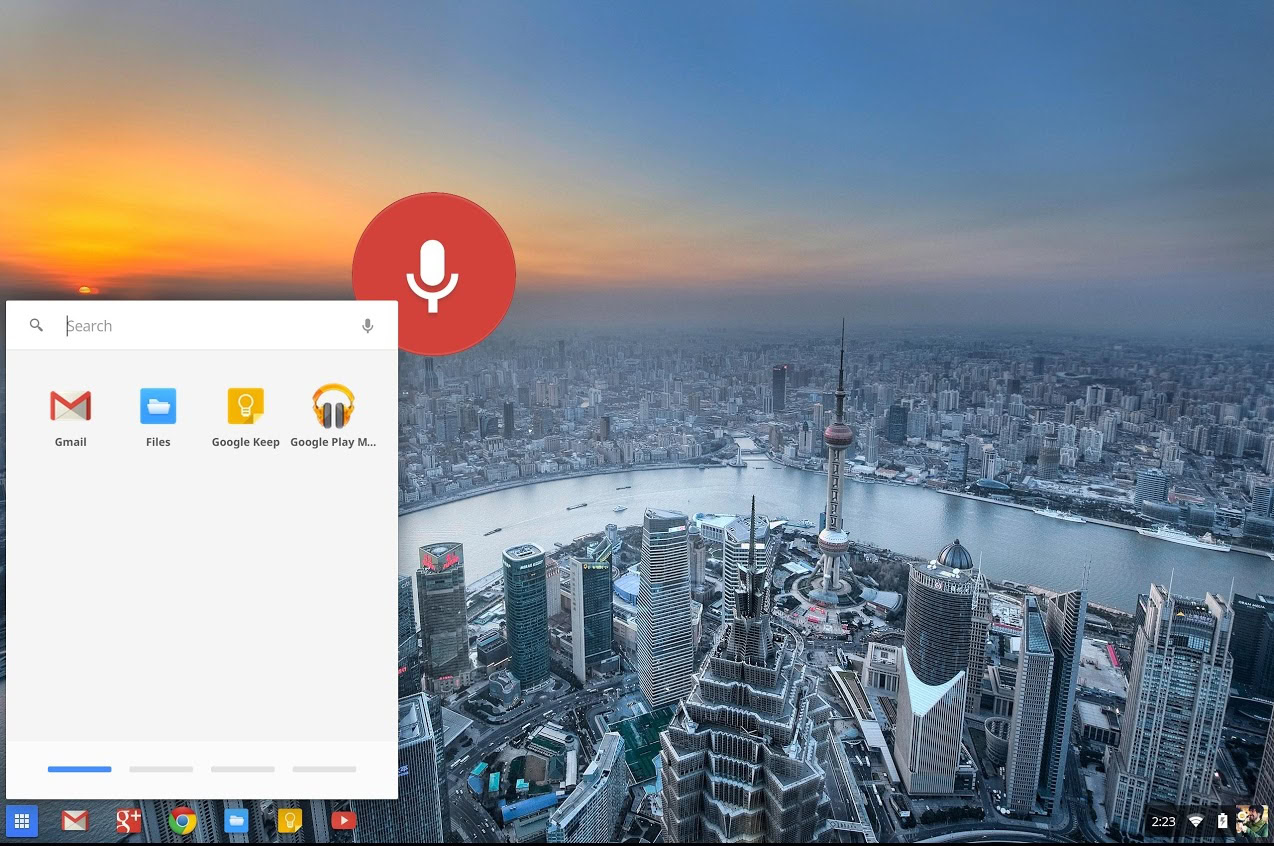Click user avatar in system tray
1274x846 pixels.
click(1251, 821)
